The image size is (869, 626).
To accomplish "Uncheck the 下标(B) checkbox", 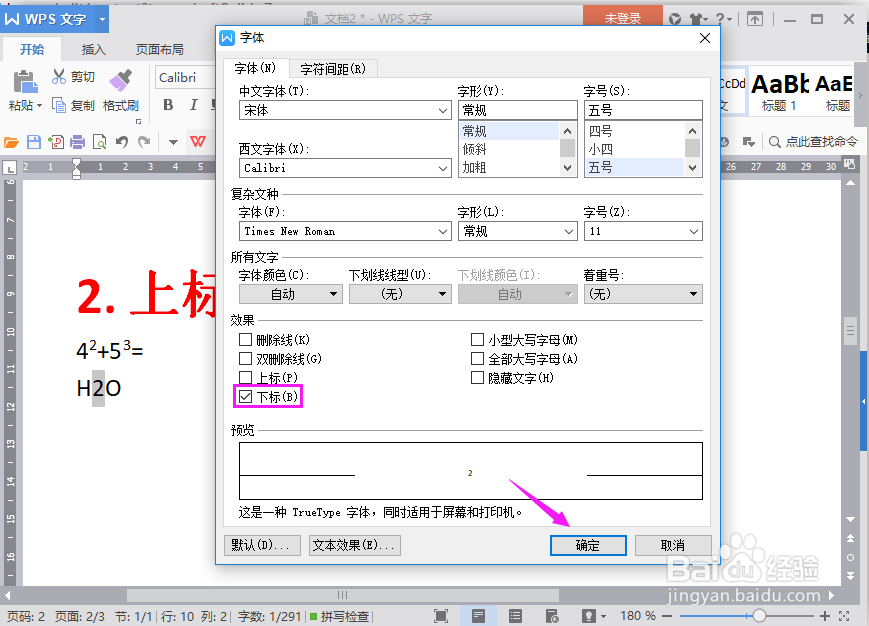I will coord(245,396).
